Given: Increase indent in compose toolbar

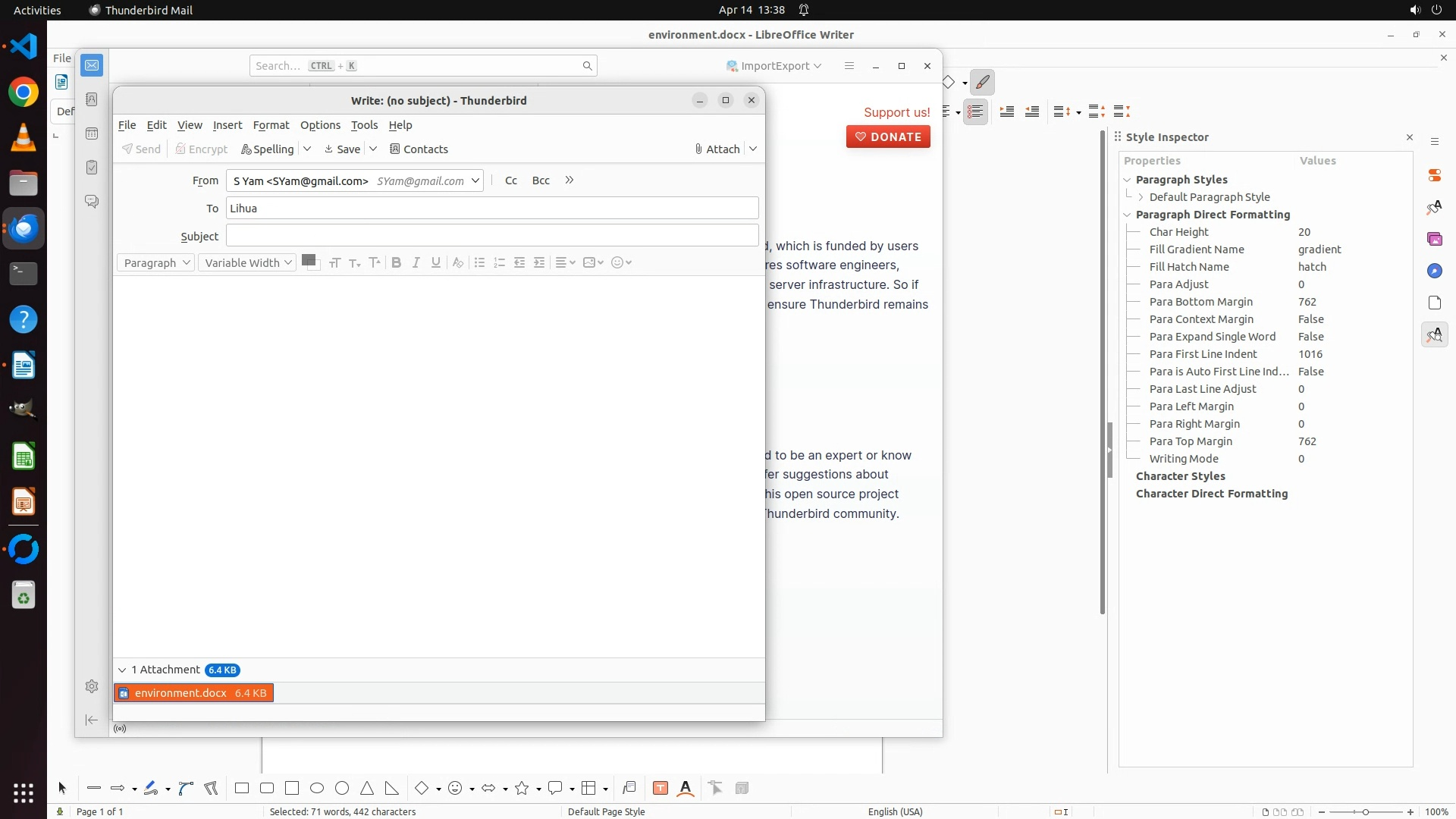Looking at the screenshot, I should click(539, 262).
